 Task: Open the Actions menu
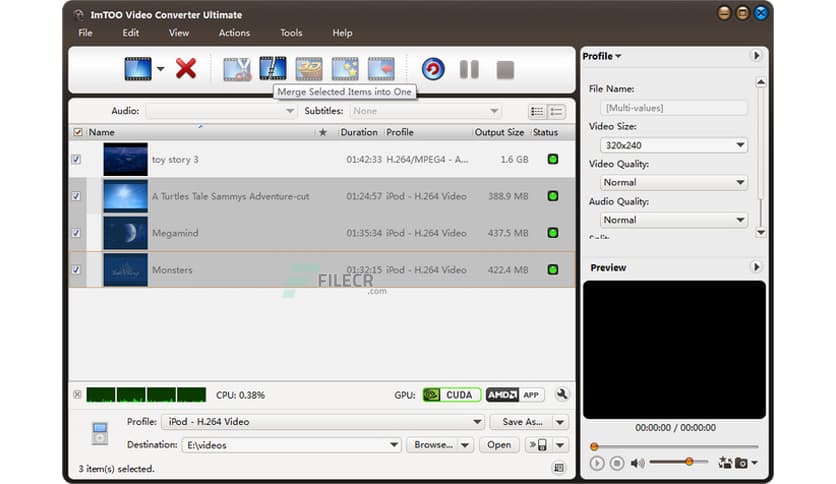(234, 33)
